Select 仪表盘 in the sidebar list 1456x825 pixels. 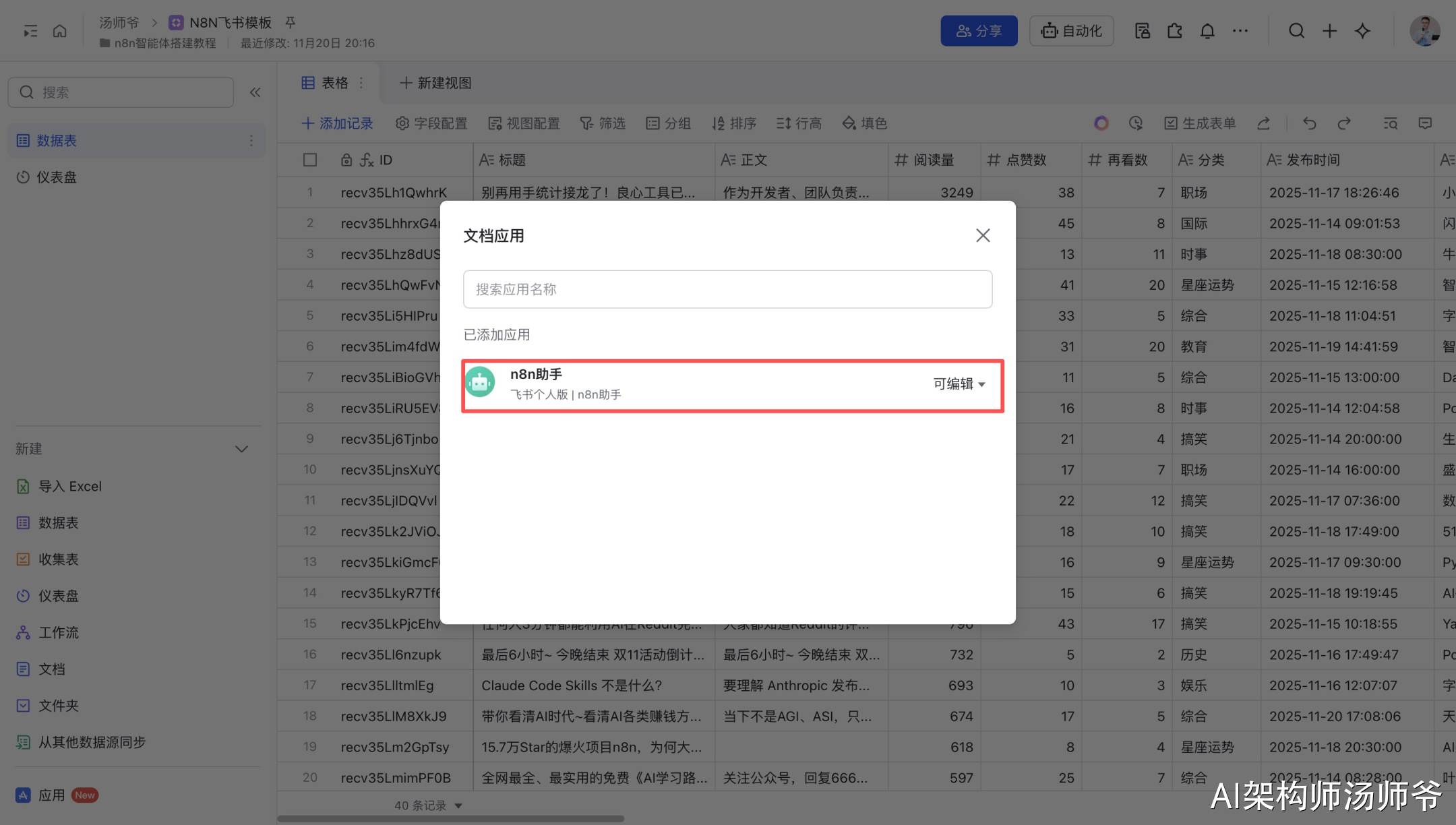point(57,177)
